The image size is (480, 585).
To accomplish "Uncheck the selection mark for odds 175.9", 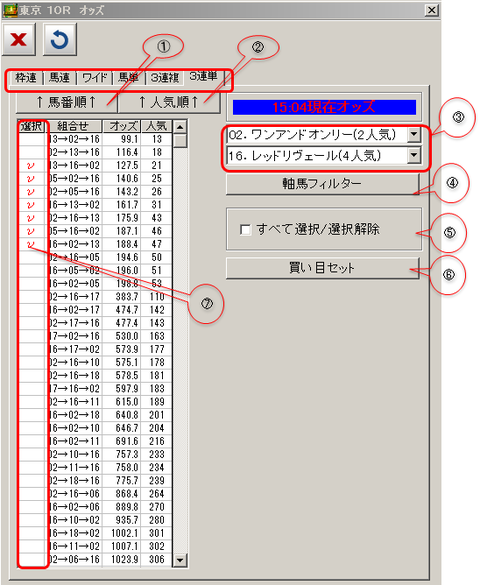I will 31,218.
